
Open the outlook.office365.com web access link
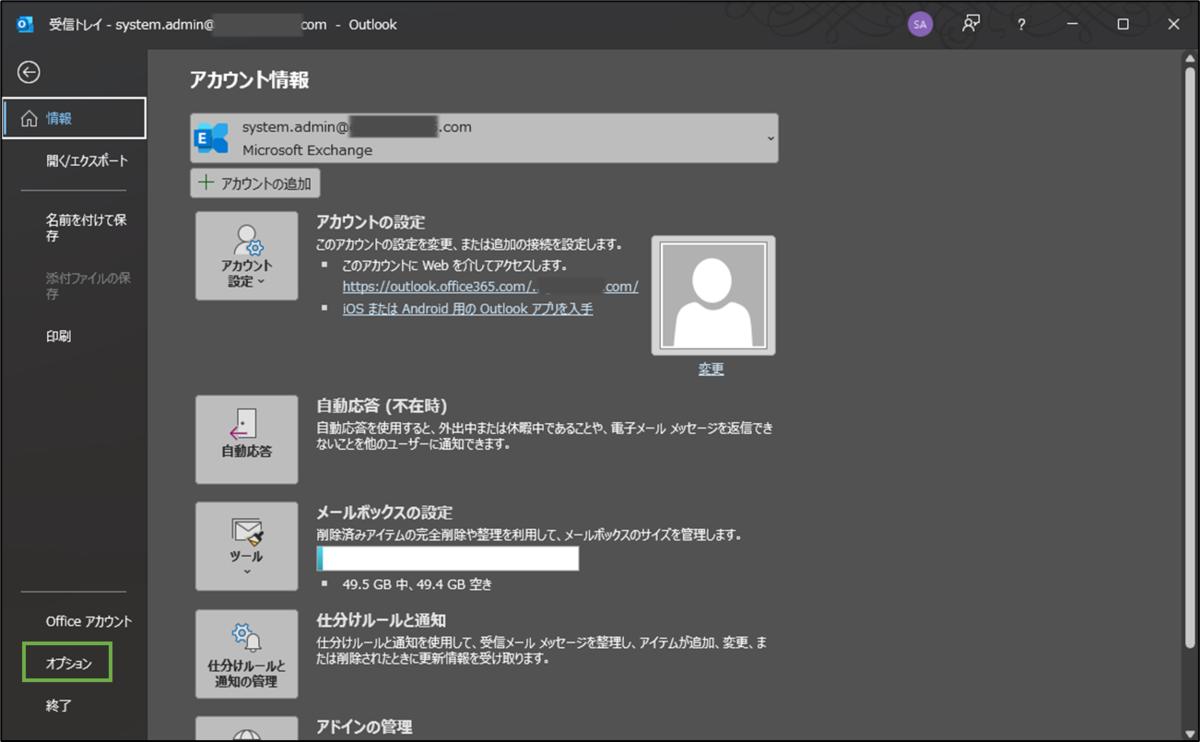coord(490,286)
